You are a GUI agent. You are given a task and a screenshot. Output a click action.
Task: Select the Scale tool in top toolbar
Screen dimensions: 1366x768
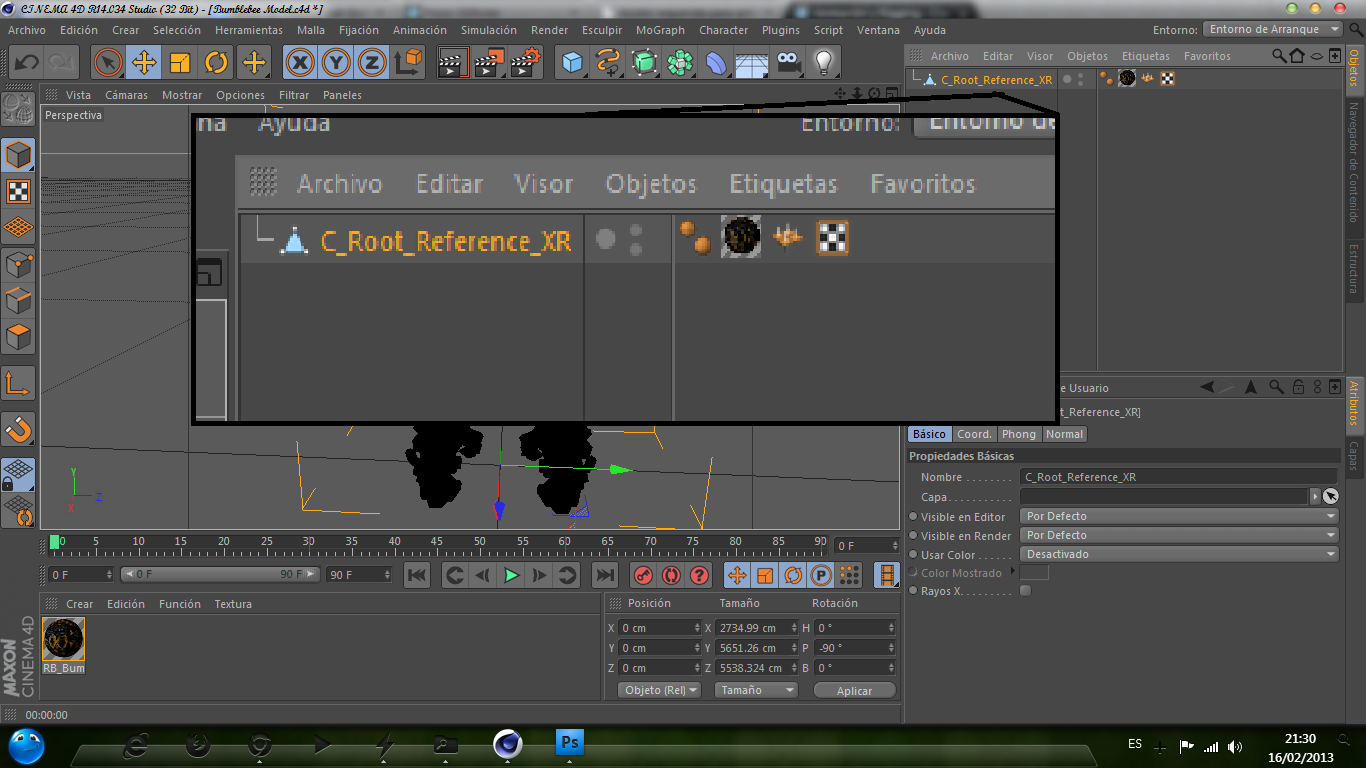coord(180,63)
